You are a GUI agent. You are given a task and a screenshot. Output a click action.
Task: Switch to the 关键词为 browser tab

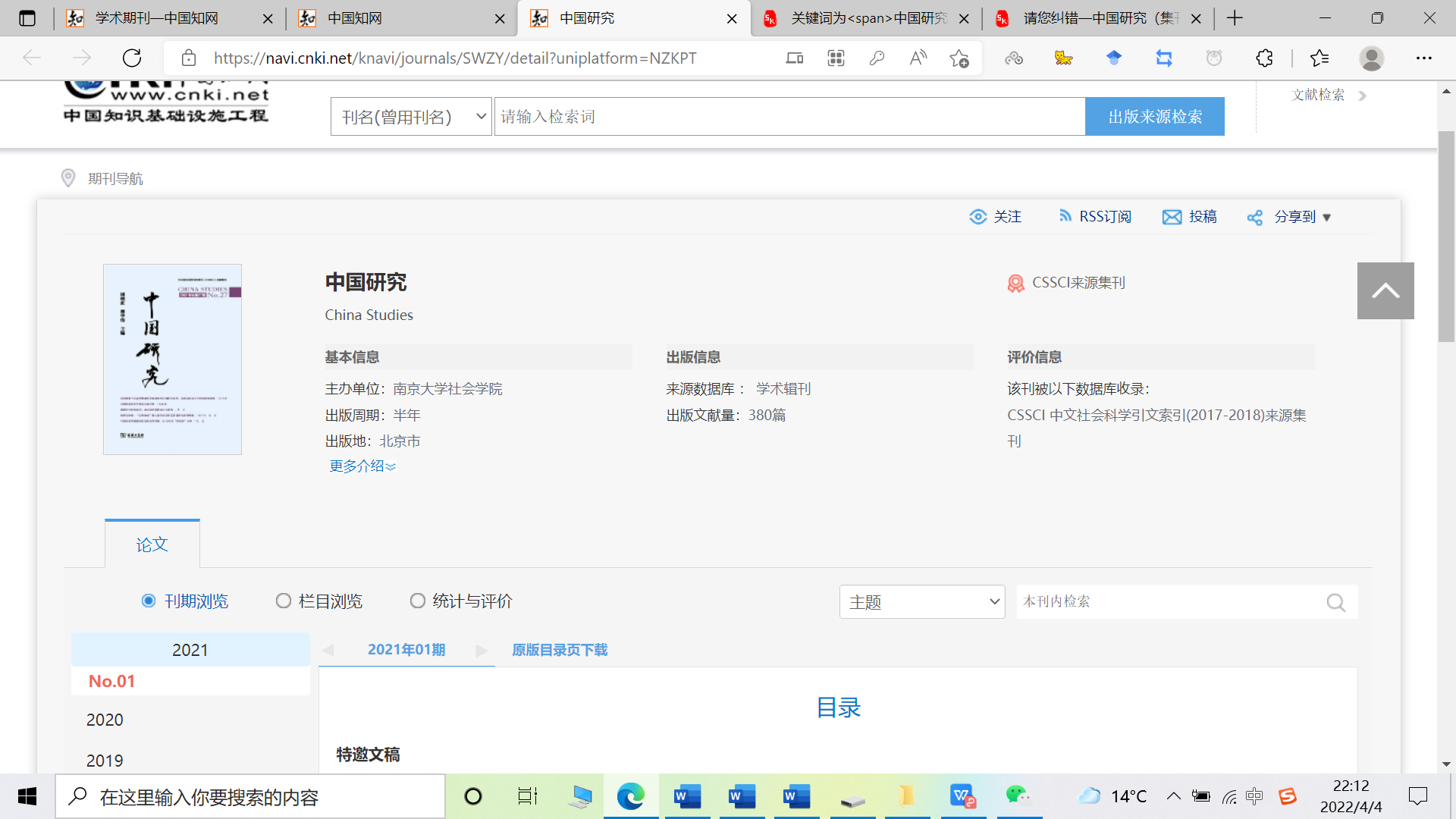click(866, 18)
